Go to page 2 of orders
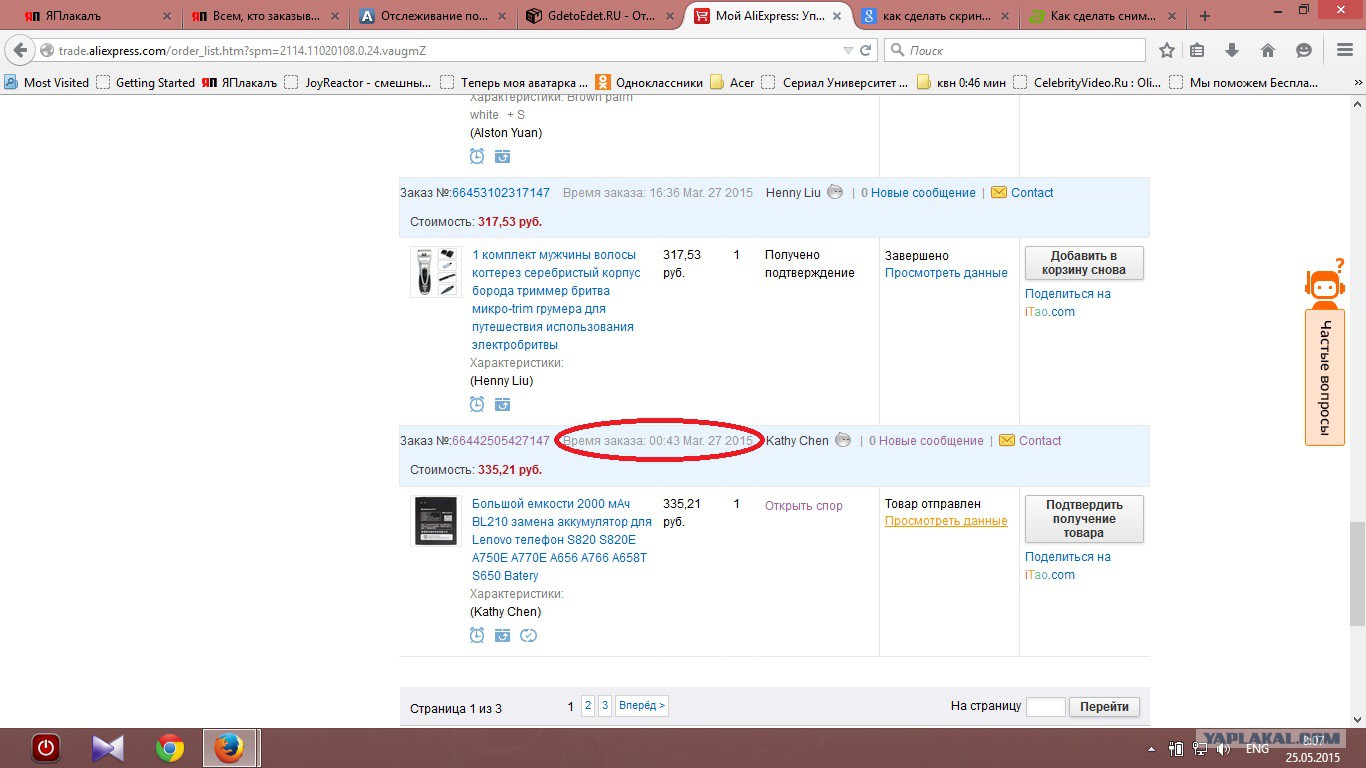This screenshot has height=768, width=1366. 588,706
